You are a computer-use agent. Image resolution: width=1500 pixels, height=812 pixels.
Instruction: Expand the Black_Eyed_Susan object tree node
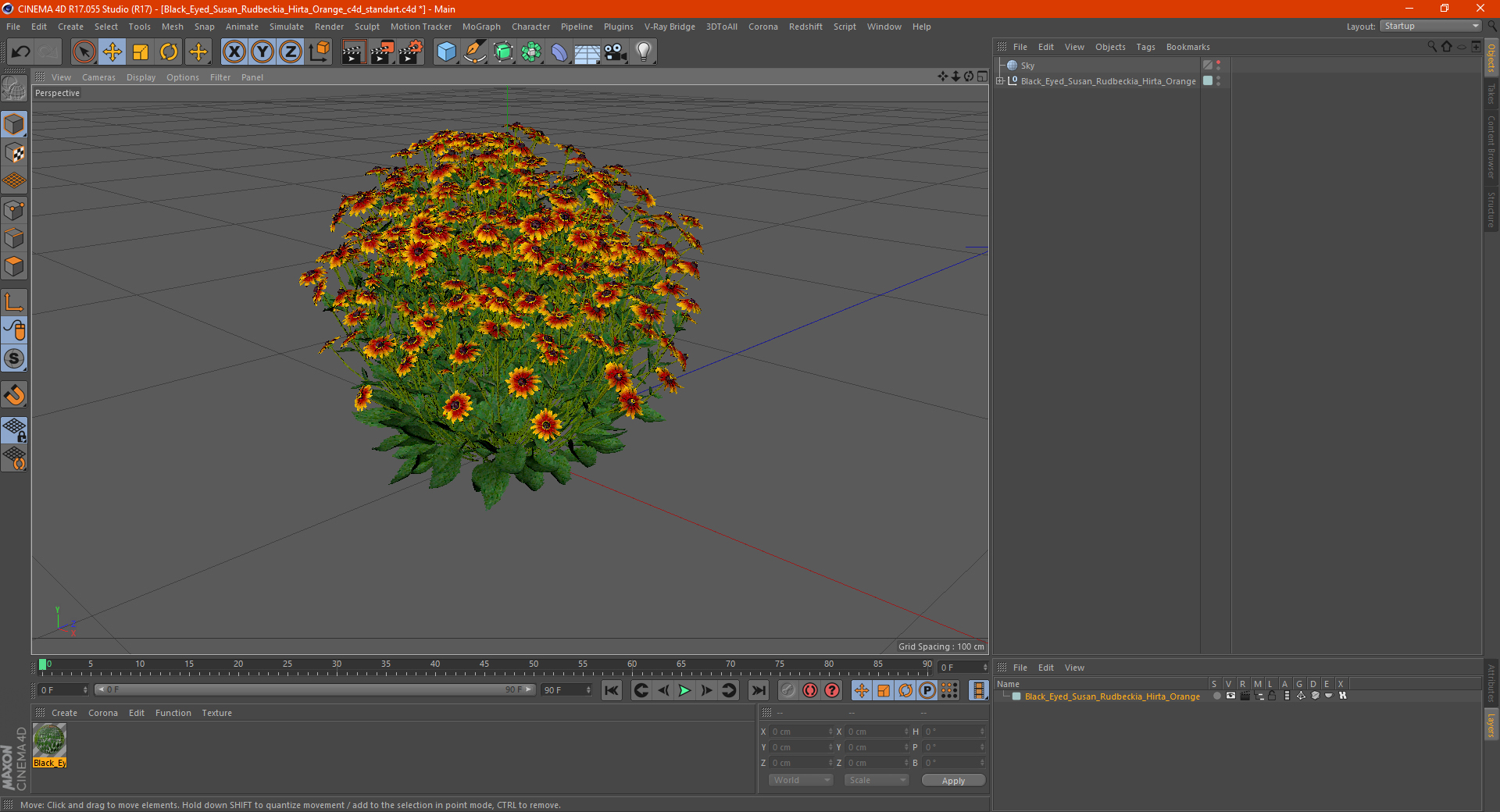tap(999, 81)
